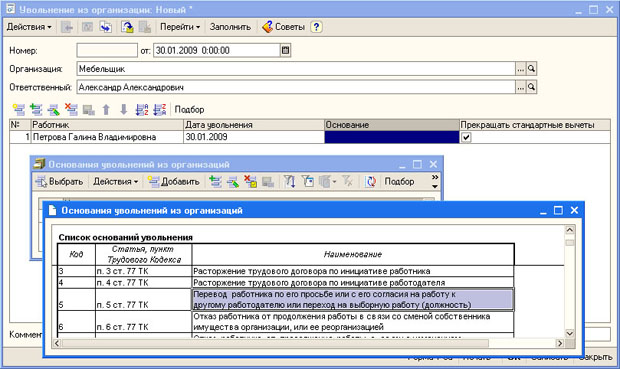
Task: Click the blue double-arrow icon left of the refresh-document icon
Action: [x=106, y=27]
